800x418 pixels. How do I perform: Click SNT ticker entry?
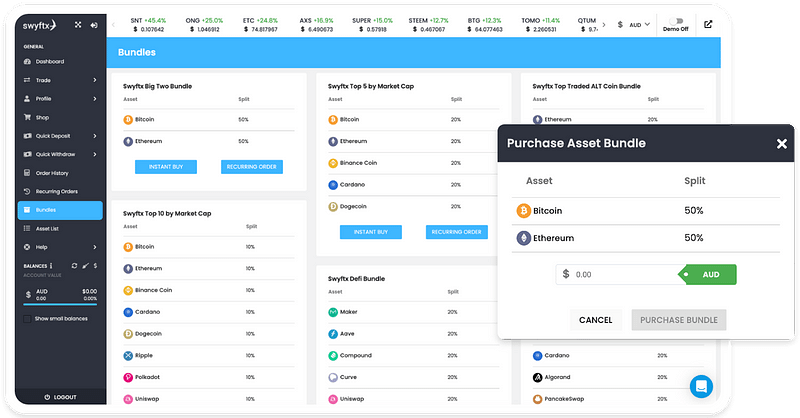[148, 24]
